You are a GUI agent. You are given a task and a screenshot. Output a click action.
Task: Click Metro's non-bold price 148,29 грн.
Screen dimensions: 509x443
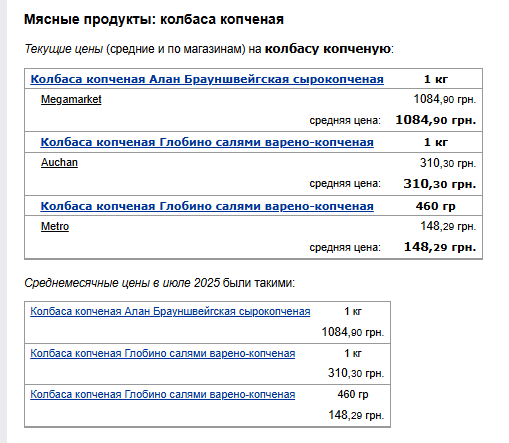coord(448,226)
